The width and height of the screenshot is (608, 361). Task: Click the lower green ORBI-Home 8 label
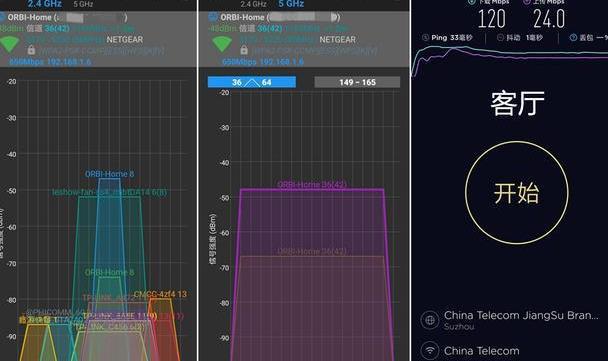click(109, 273)
